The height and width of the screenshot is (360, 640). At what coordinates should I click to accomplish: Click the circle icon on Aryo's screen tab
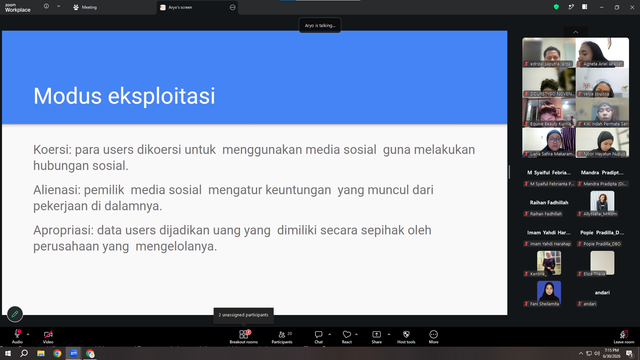[x=232, y=7]
